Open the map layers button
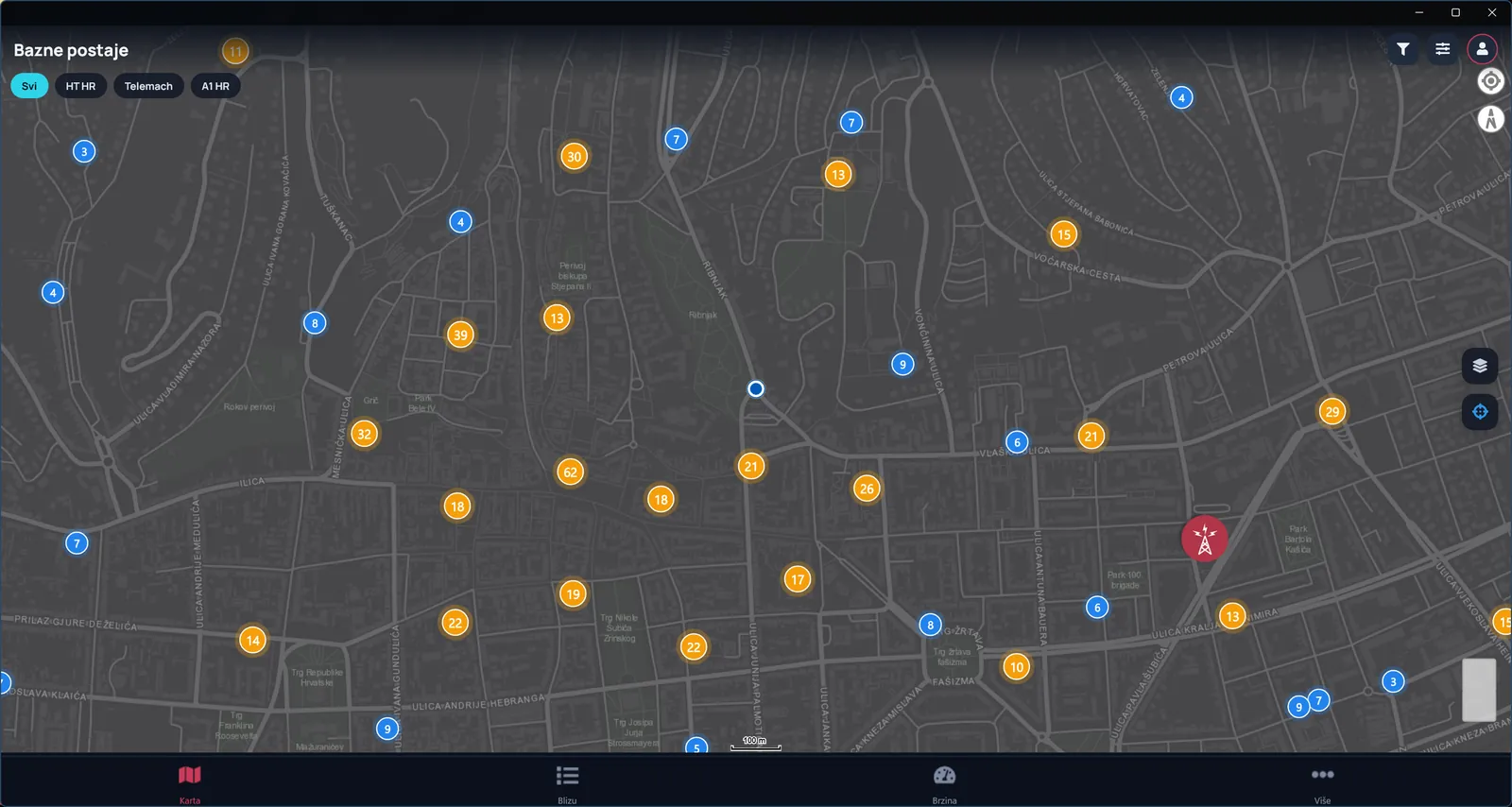The width and height of the screenshot is (1512, 807). (x=1480, y=366)
